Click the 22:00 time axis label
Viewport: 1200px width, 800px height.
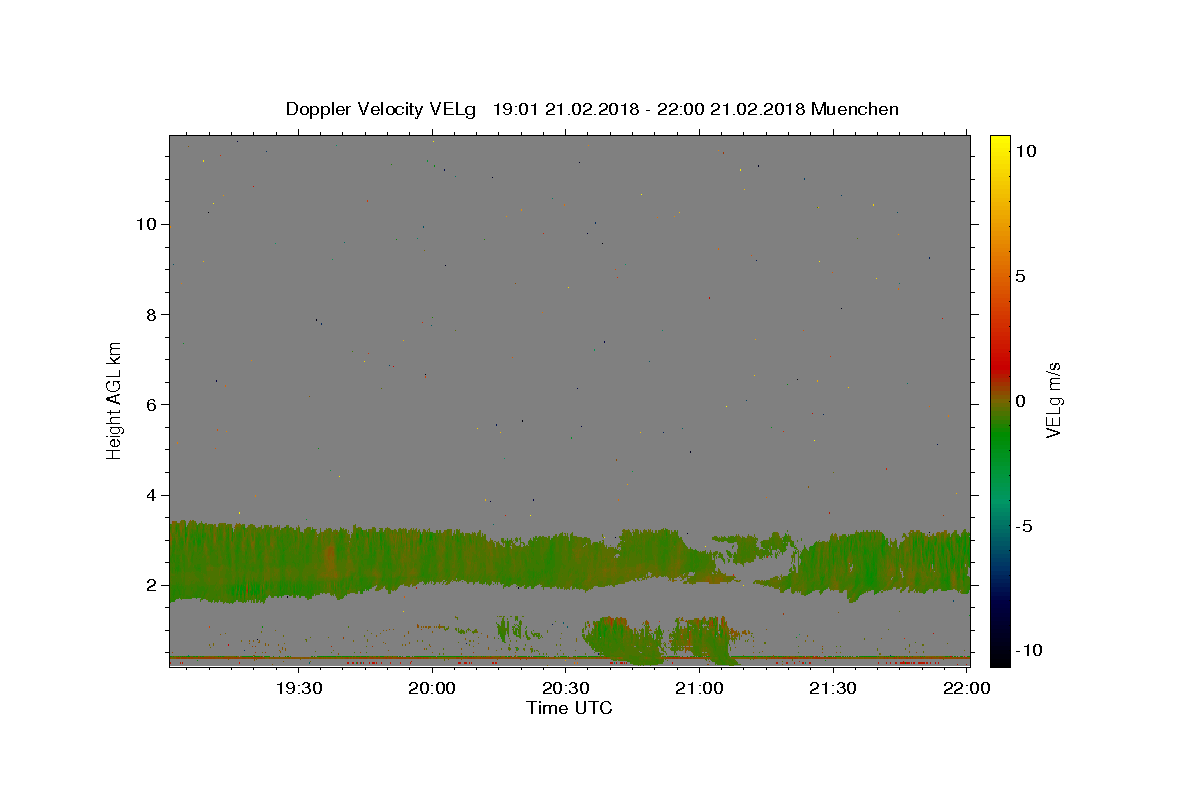967,688
